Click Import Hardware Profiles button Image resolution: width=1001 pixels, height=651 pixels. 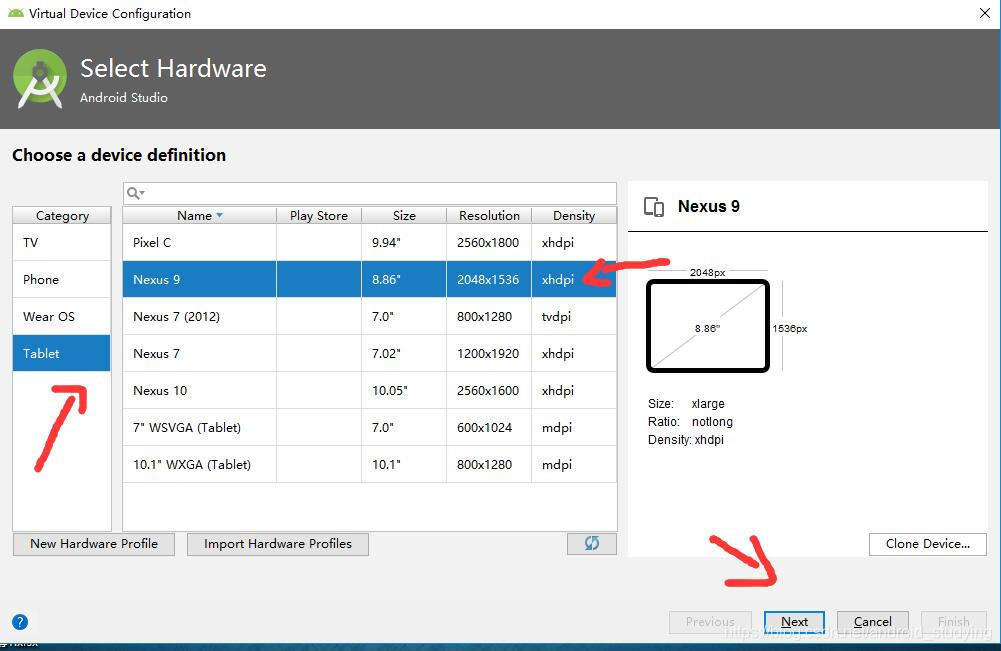point(278,544)
